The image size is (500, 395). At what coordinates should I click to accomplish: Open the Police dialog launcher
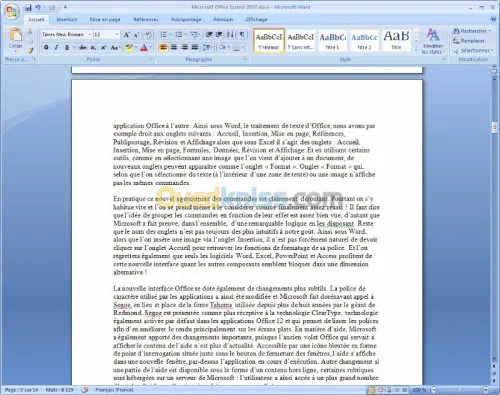click(x=151, y=59)
